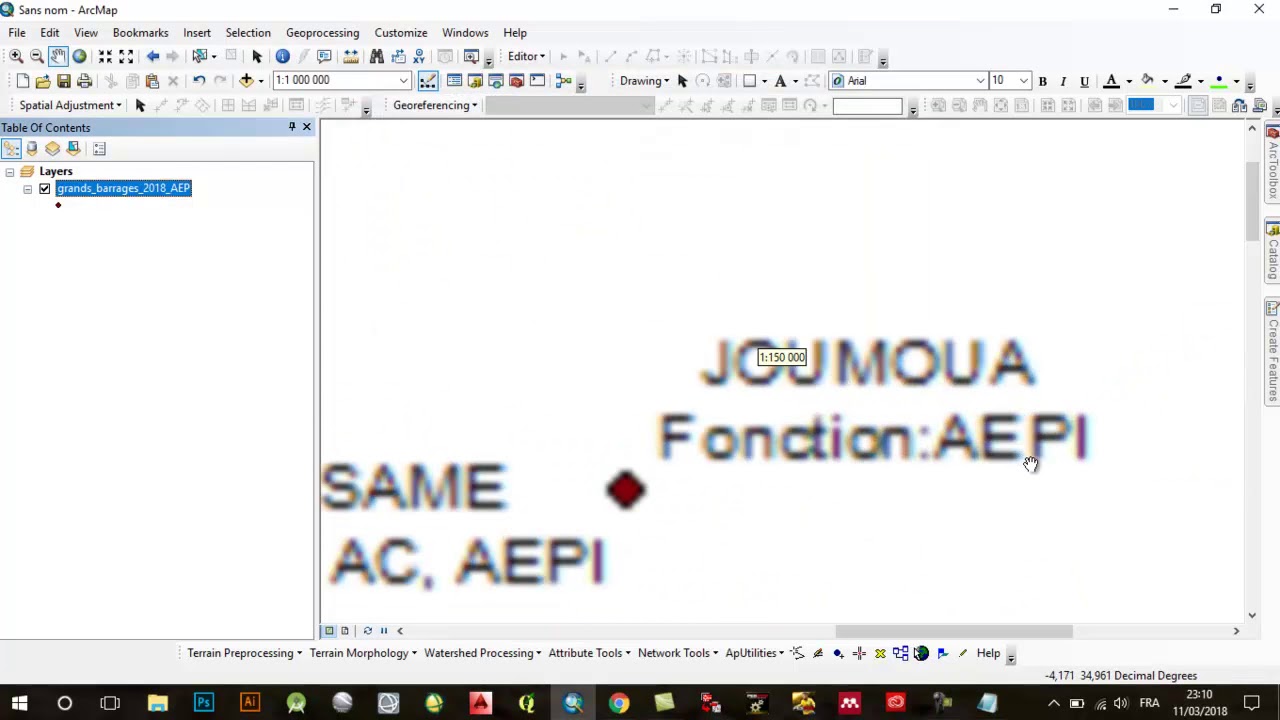The width and height of the screenshot is (1280, 720).
Task: Click the Add Data button
Action: click(x=246, y=81)
